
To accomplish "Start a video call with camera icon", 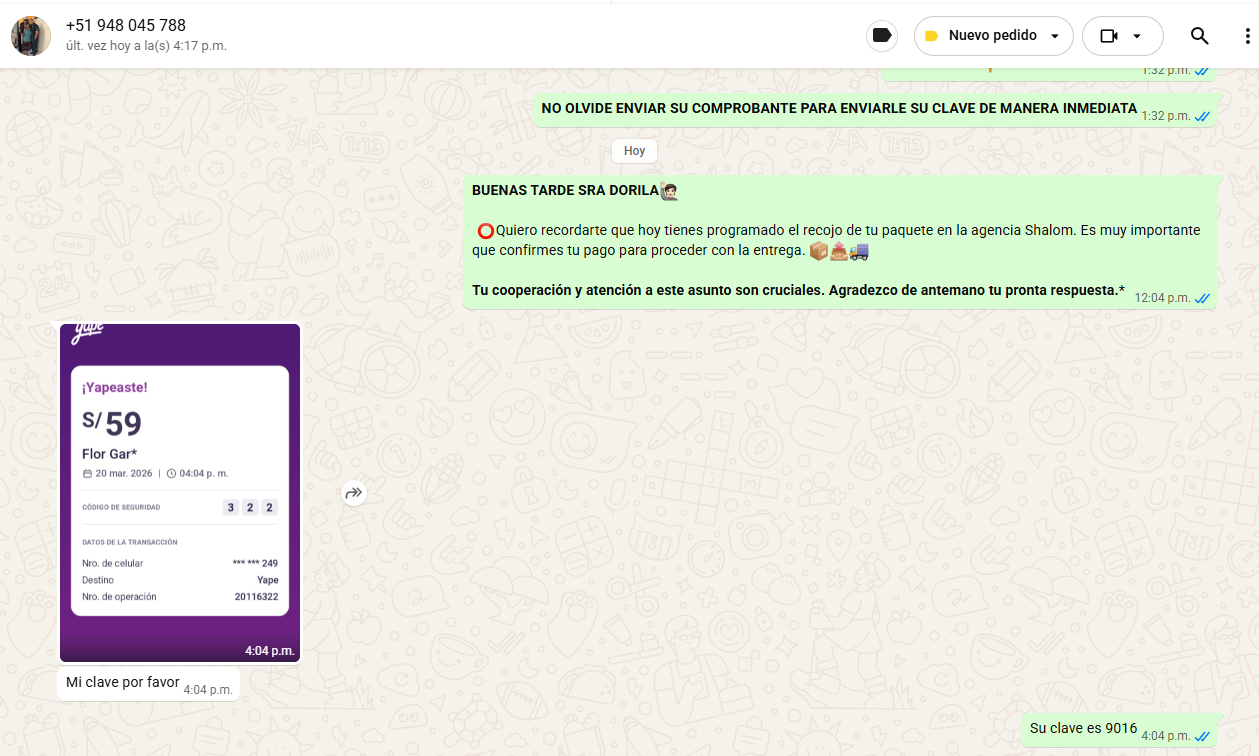I will (x=1108, y=36).
